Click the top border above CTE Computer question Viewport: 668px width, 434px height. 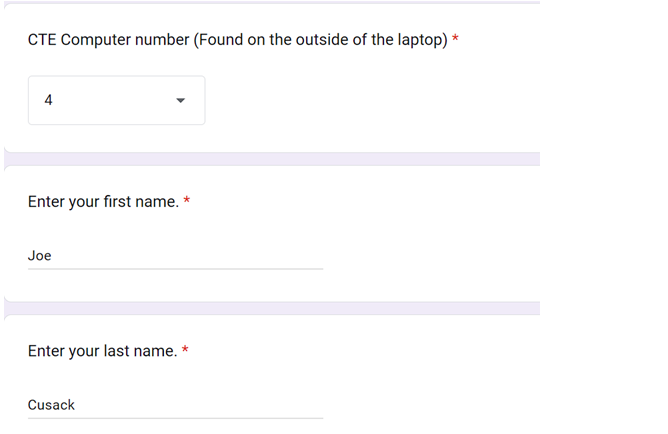pos(272,3)
